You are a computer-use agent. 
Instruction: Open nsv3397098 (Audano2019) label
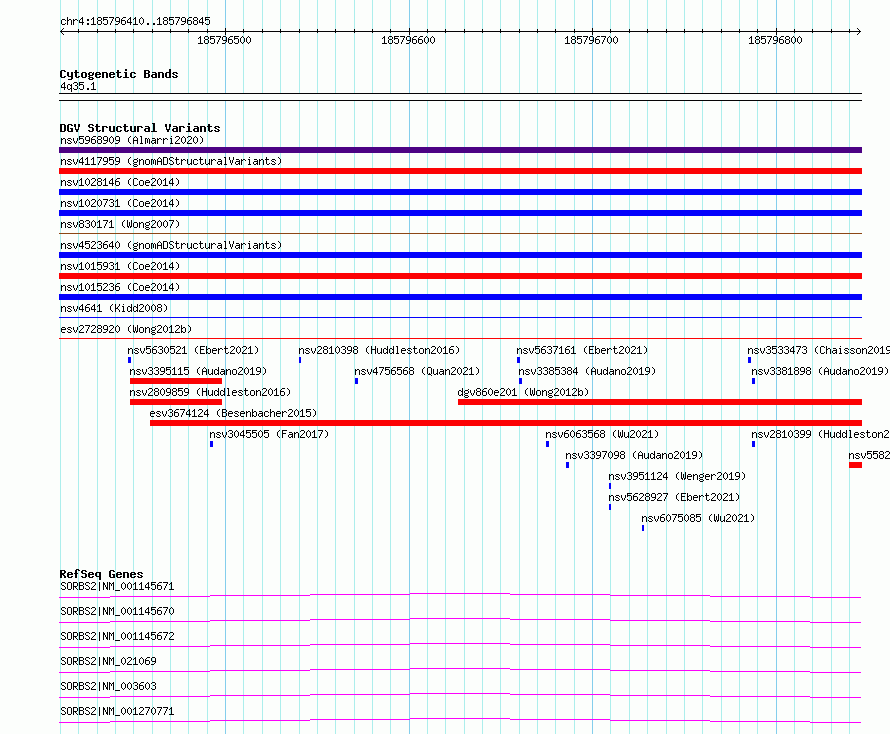click(634, 455)
